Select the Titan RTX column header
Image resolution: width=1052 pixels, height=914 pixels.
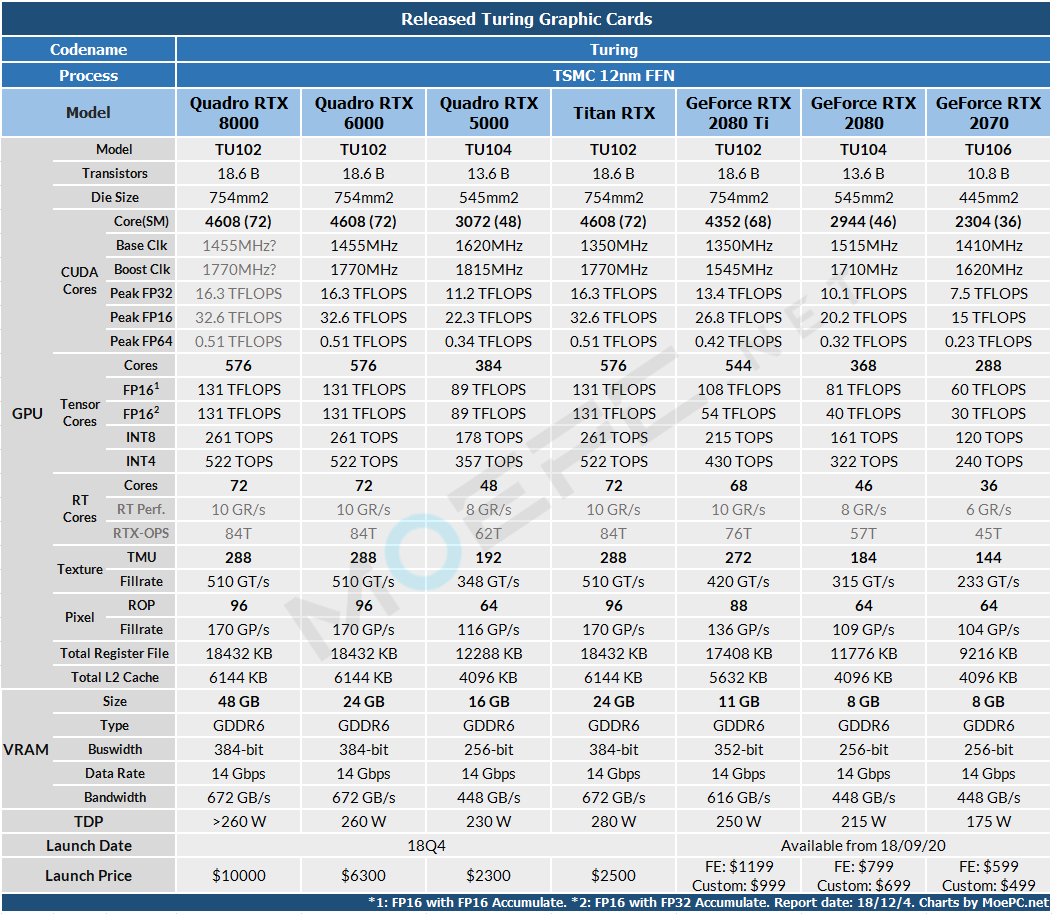(x=613, y=113)
